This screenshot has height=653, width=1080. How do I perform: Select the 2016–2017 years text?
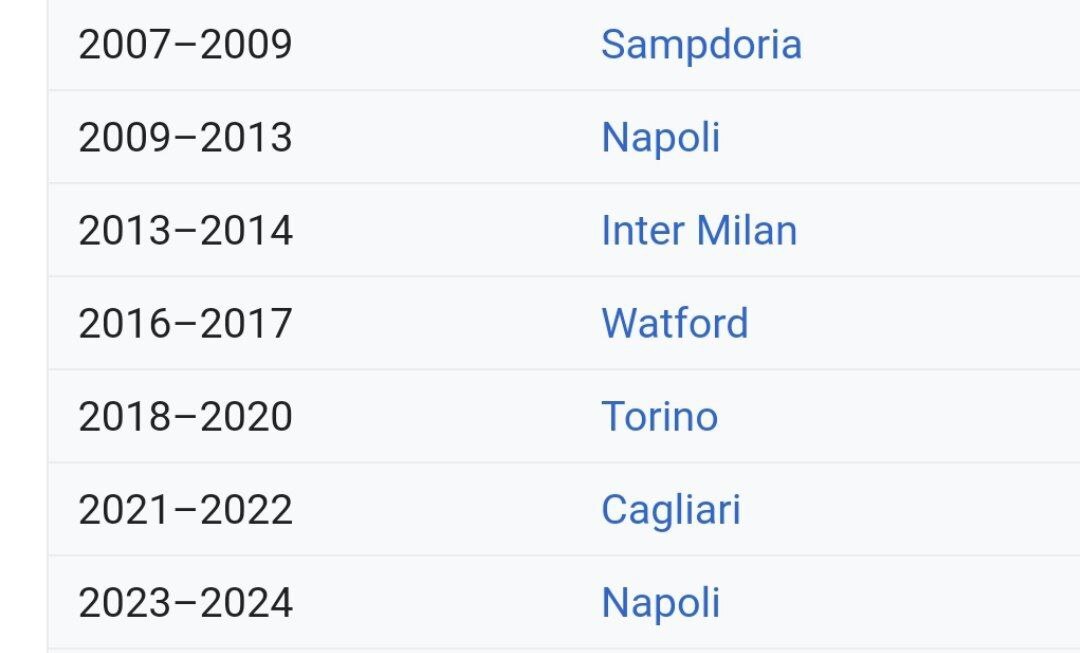(185, 324)
